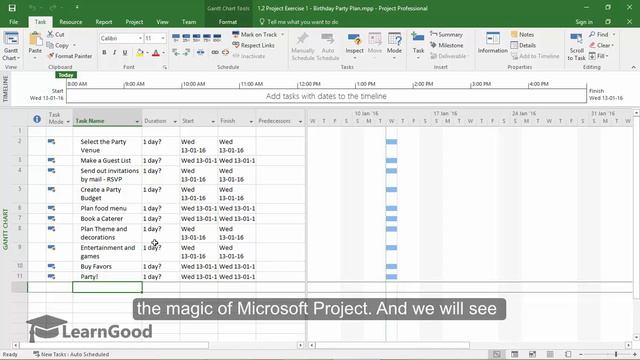Open the Calibri font name box

121,38
